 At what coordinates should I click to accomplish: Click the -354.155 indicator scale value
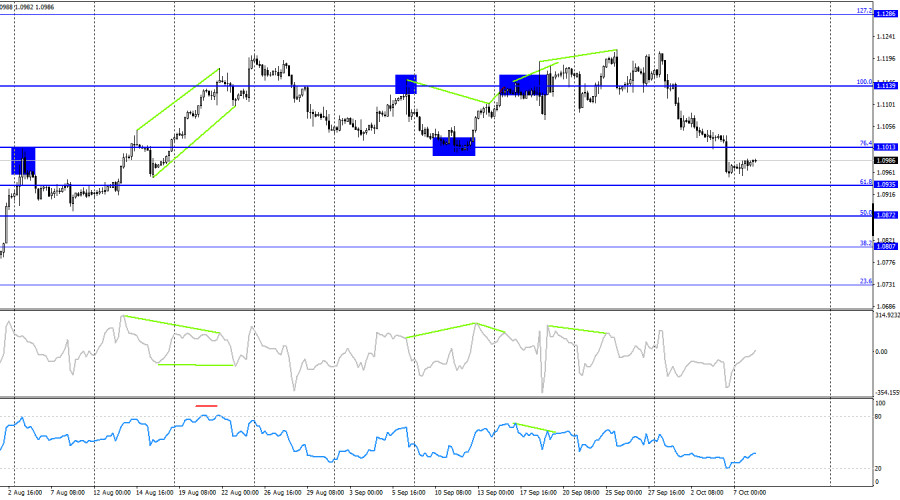point(887,393)
